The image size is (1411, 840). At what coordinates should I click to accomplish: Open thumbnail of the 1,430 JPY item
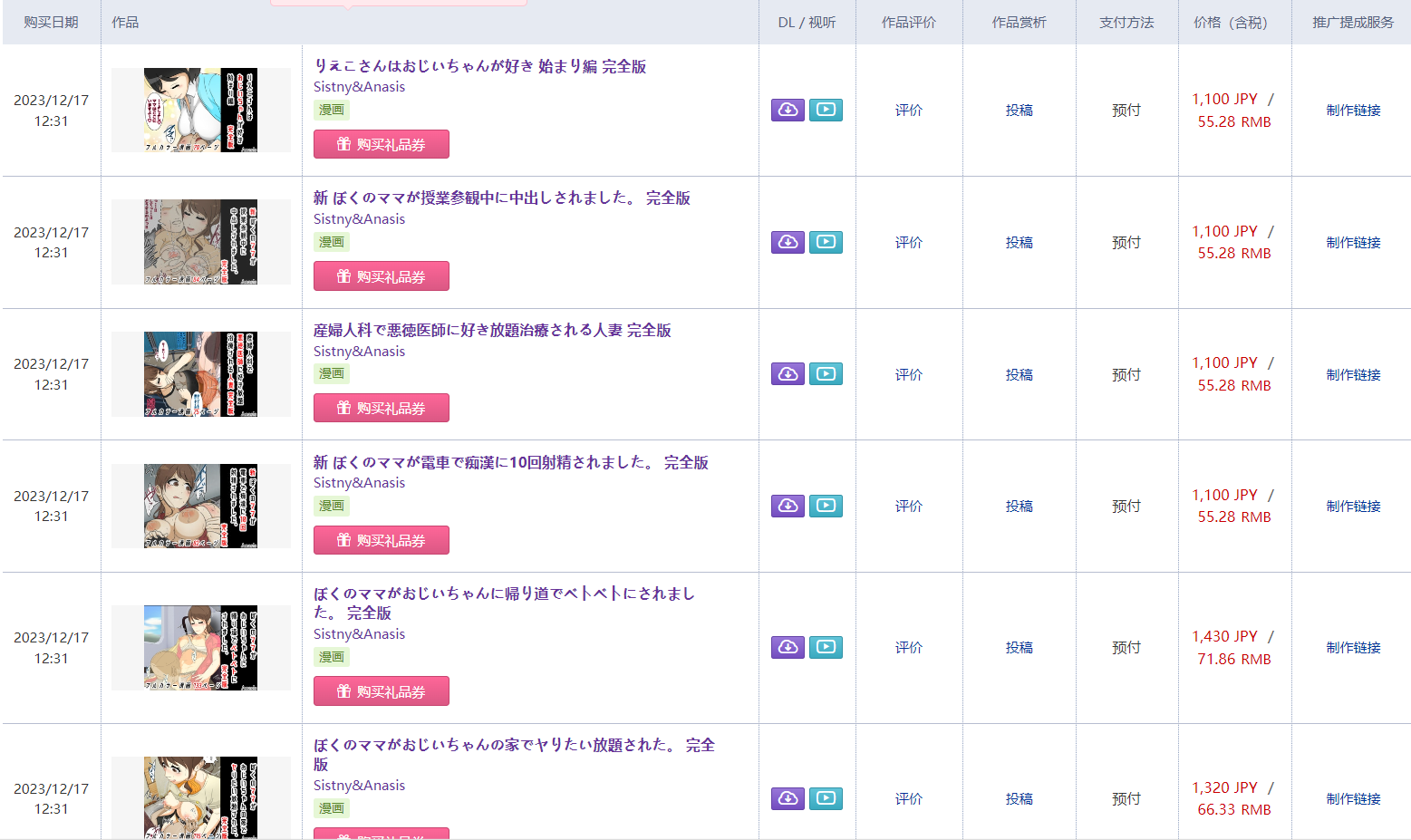point(200,647)
